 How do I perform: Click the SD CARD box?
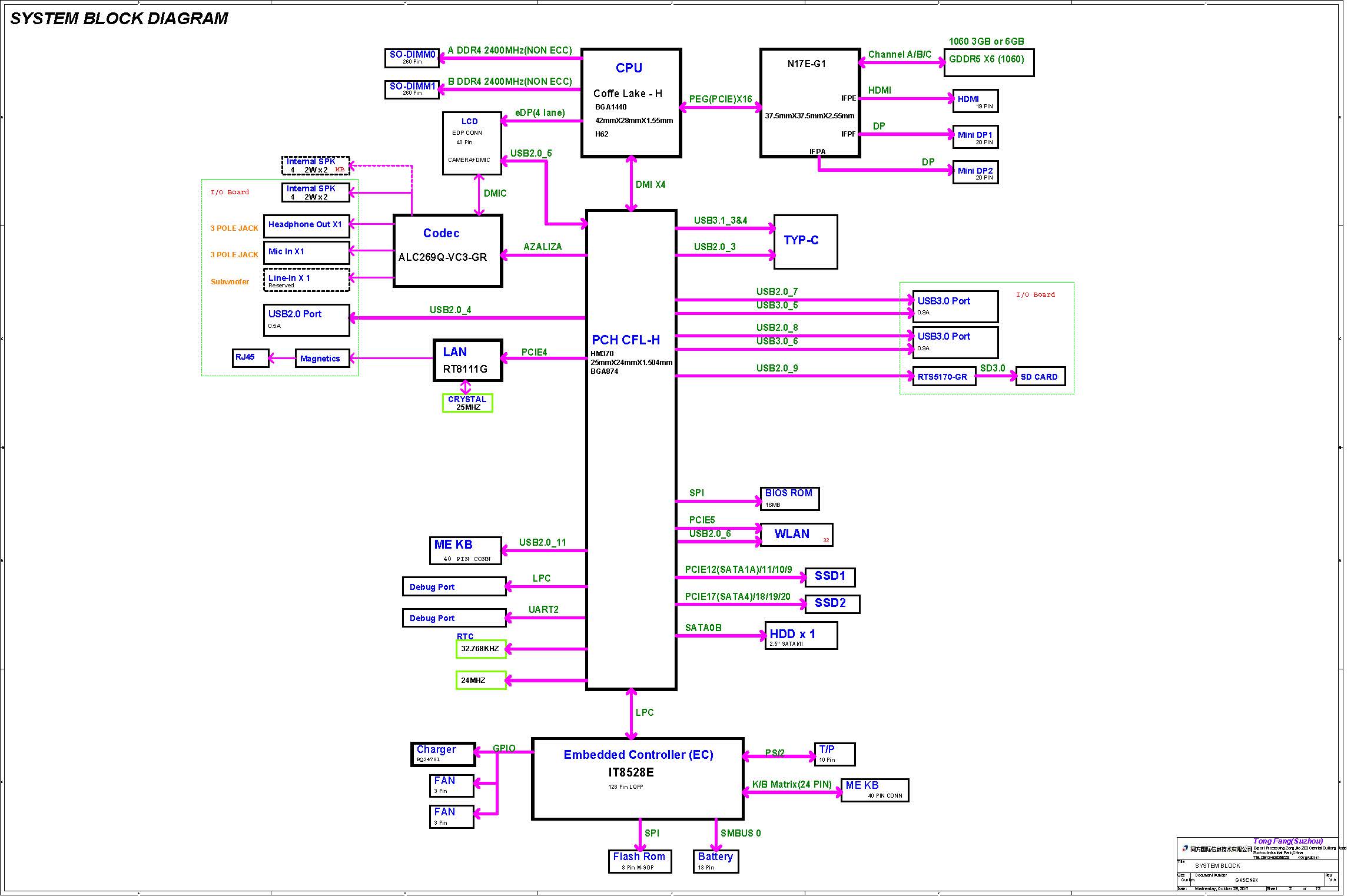tap(1040, 377)
